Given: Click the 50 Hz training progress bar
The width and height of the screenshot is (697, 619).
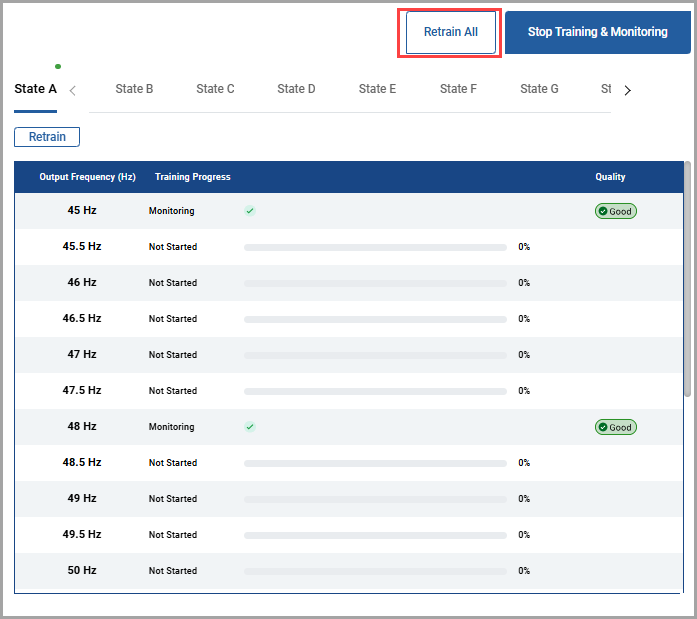Looking at the screenshot, I should click(375, 571).
